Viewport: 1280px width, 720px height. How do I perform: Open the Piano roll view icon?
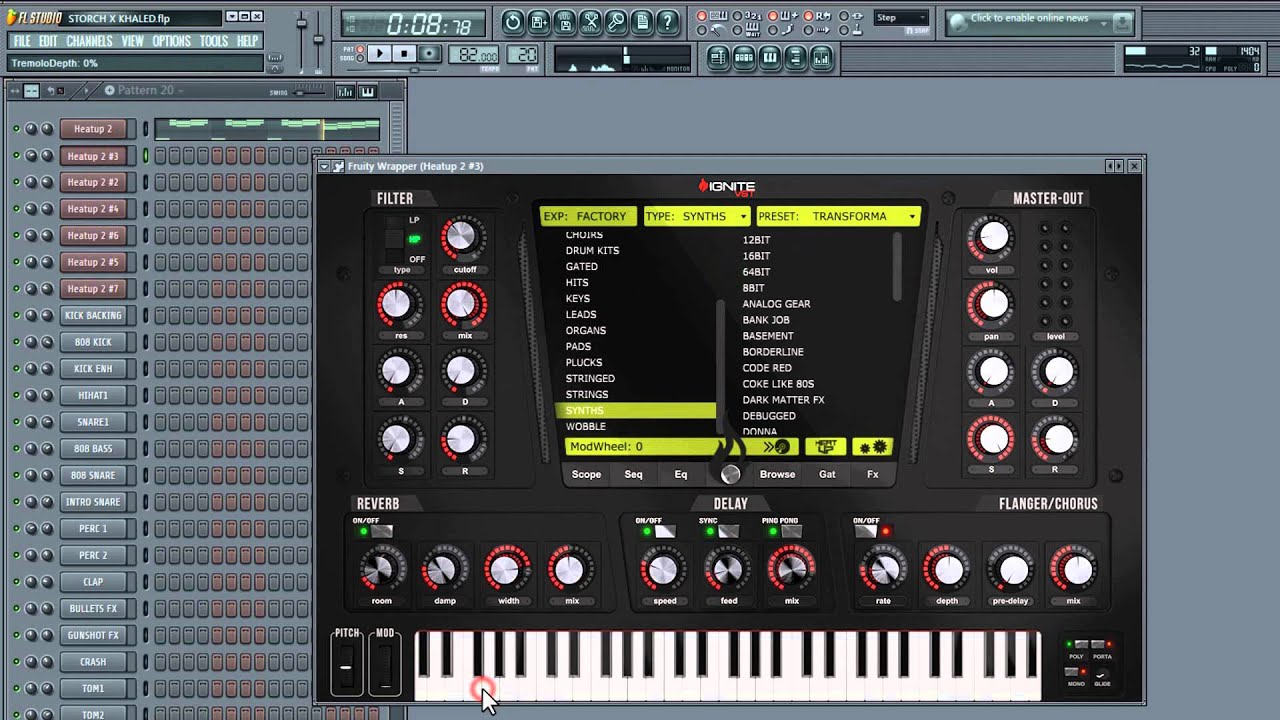point(770,58)
